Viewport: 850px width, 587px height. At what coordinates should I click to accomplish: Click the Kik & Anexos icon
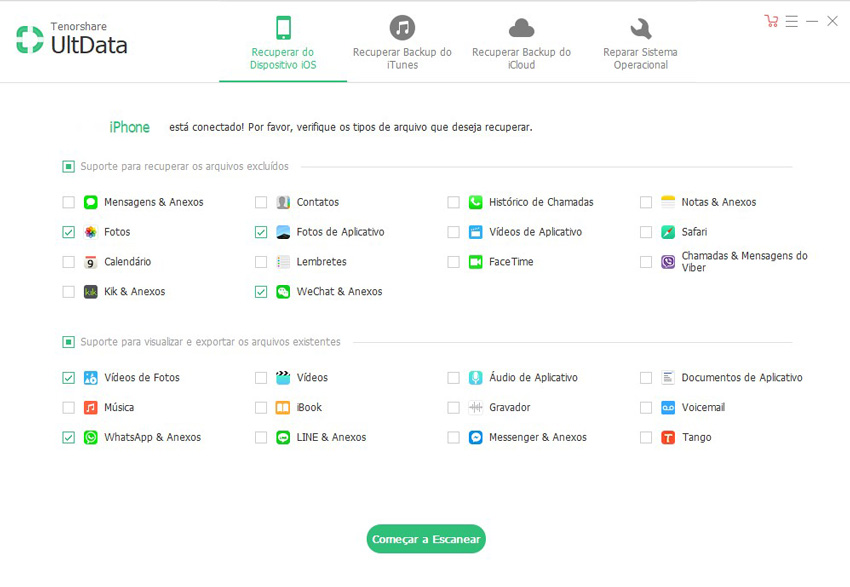tap(91, 292)
